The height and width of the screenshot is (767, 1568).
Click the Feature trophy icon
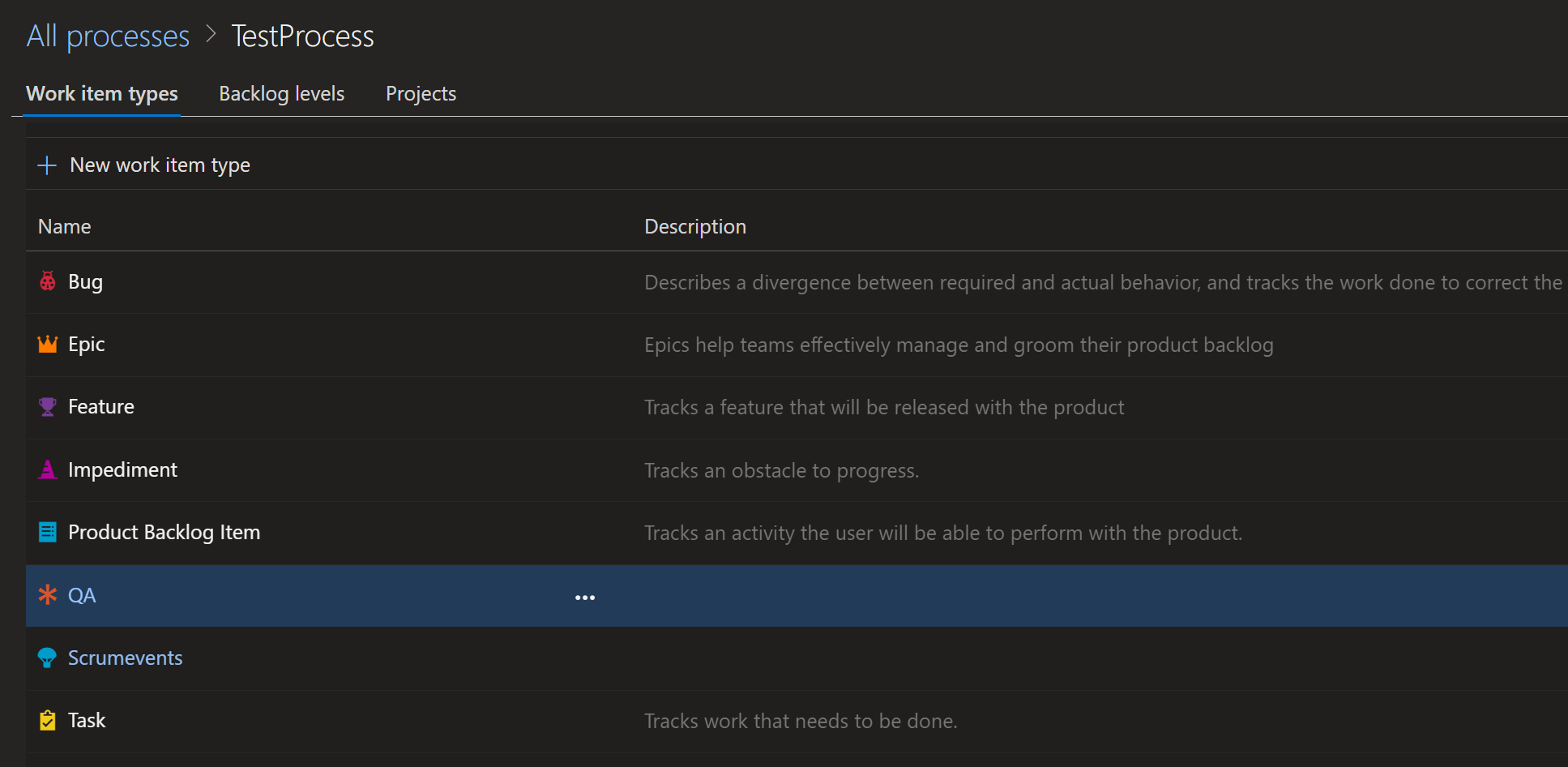47,406
